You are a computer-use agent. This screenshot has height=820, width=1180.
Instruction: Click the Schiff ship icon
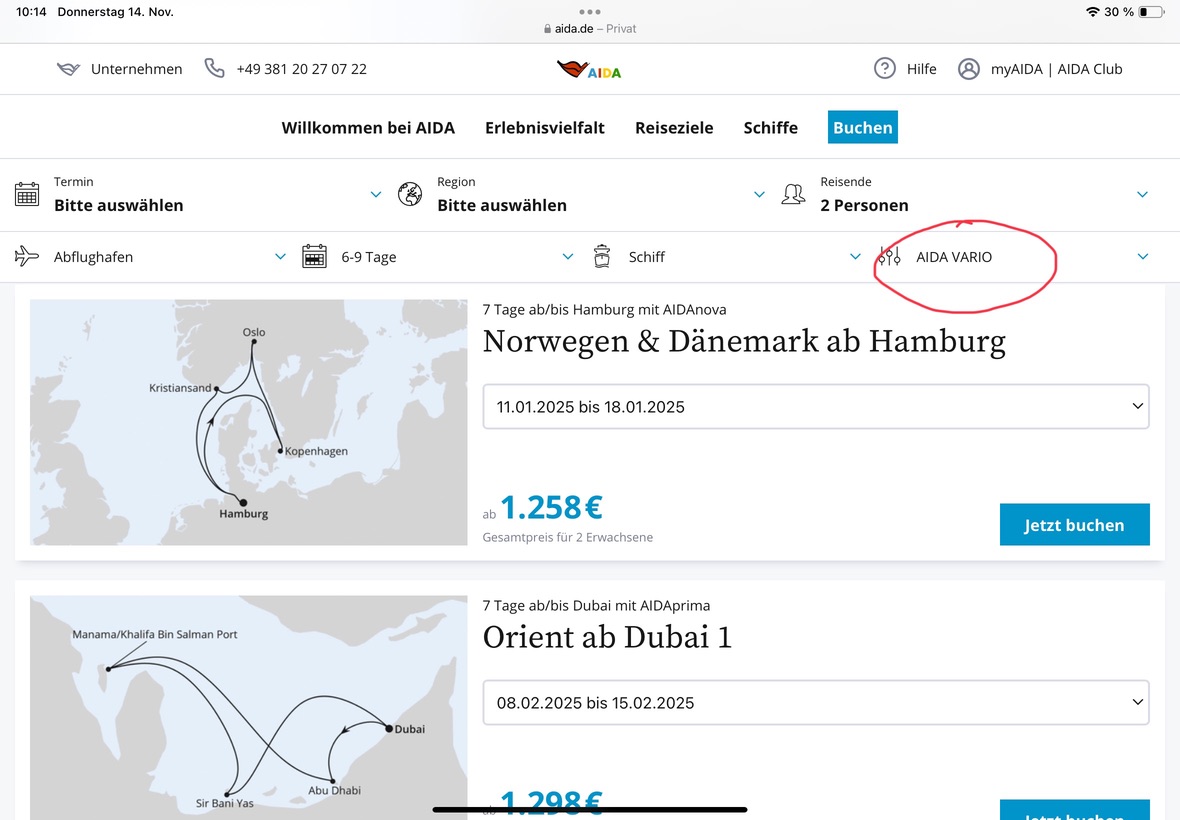pyautogui.click(x=602, y=257)
